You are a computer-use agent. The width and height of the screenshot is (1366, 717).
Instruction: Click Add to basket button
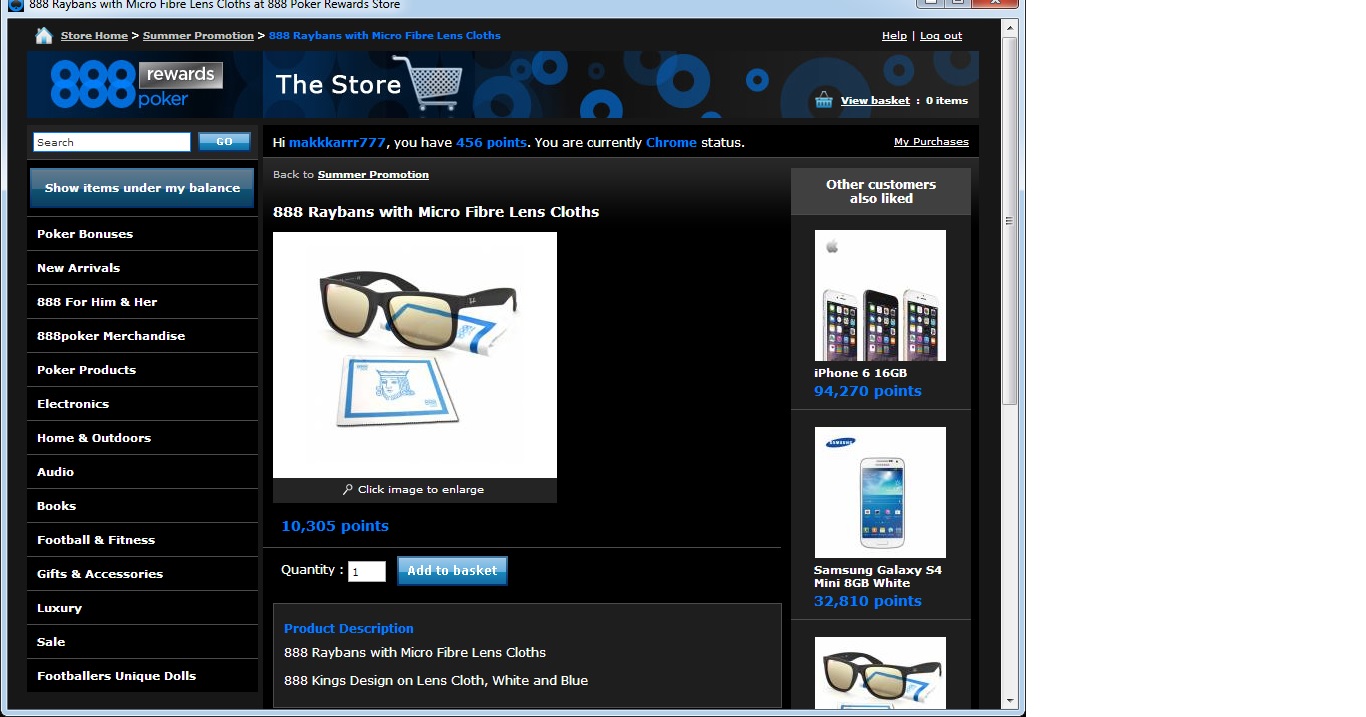[x=452, y=571]
